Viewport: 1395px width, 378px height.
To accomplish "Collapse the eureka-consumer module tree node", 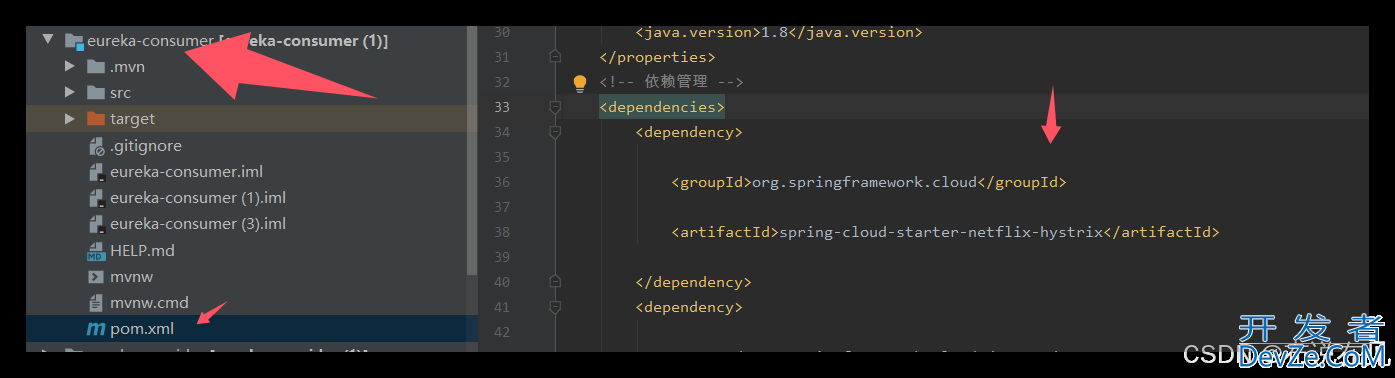I will pos(47,41).
